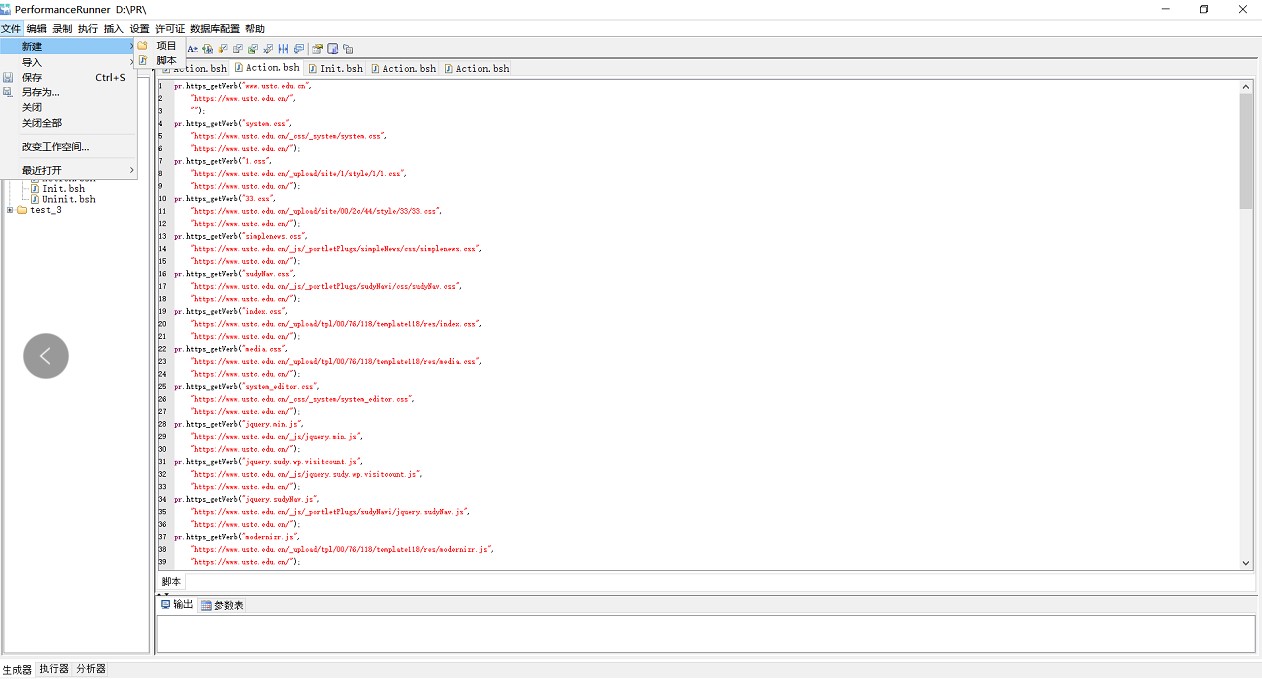This screenshot has height=679, width=1262.
Task: Click the editor scrollbar down arrow
Action: pos(1246,564)
